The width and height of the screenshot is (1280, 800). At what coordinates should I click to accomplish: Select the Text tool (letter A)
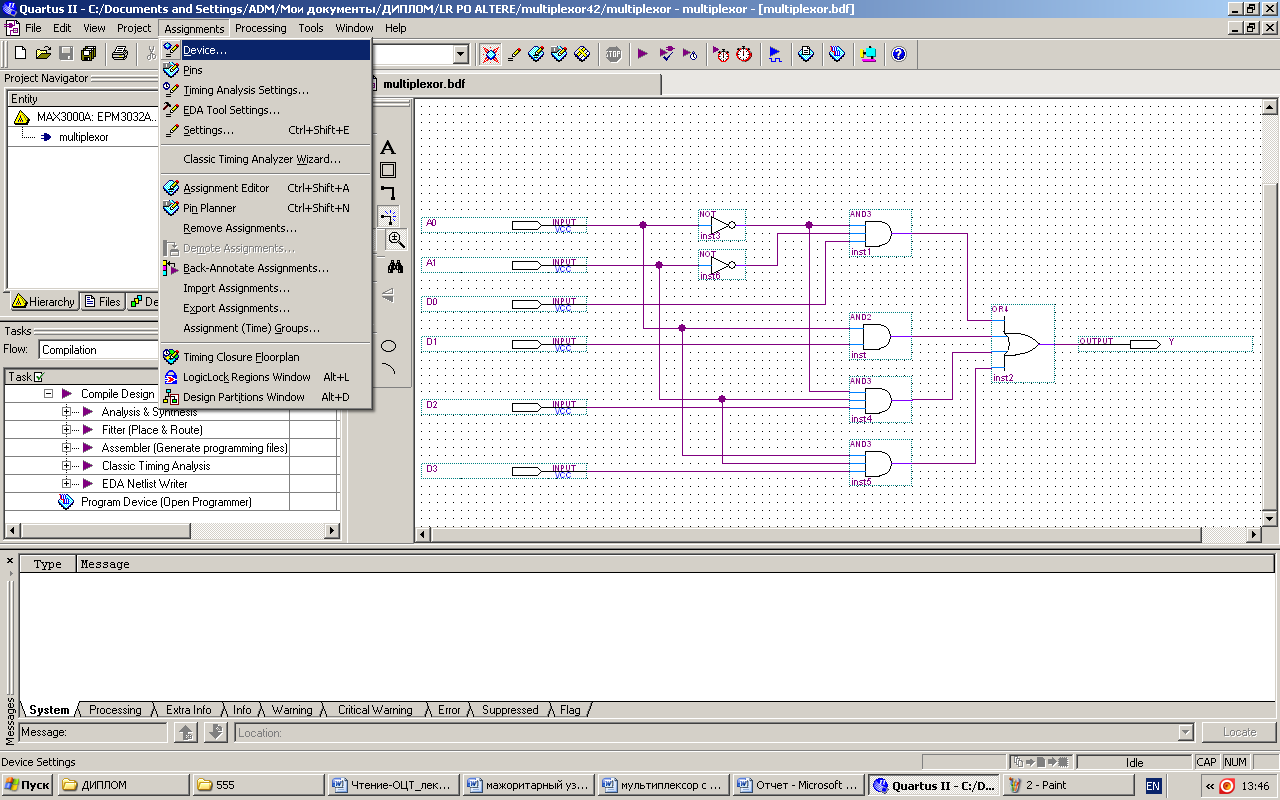click(388, 148)
